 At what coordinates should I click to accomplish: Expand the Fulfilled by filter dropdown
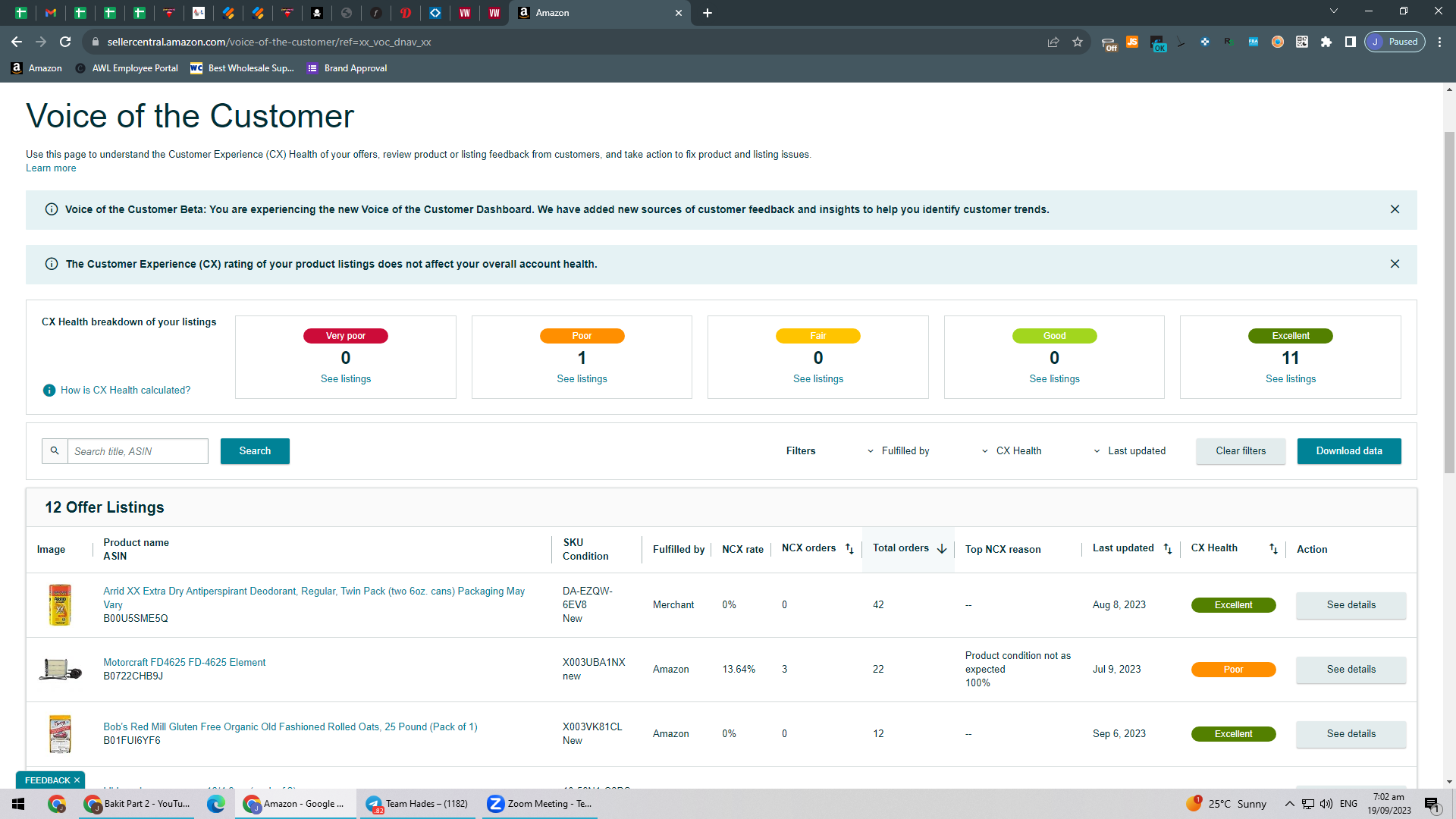(x=898, y=451)
